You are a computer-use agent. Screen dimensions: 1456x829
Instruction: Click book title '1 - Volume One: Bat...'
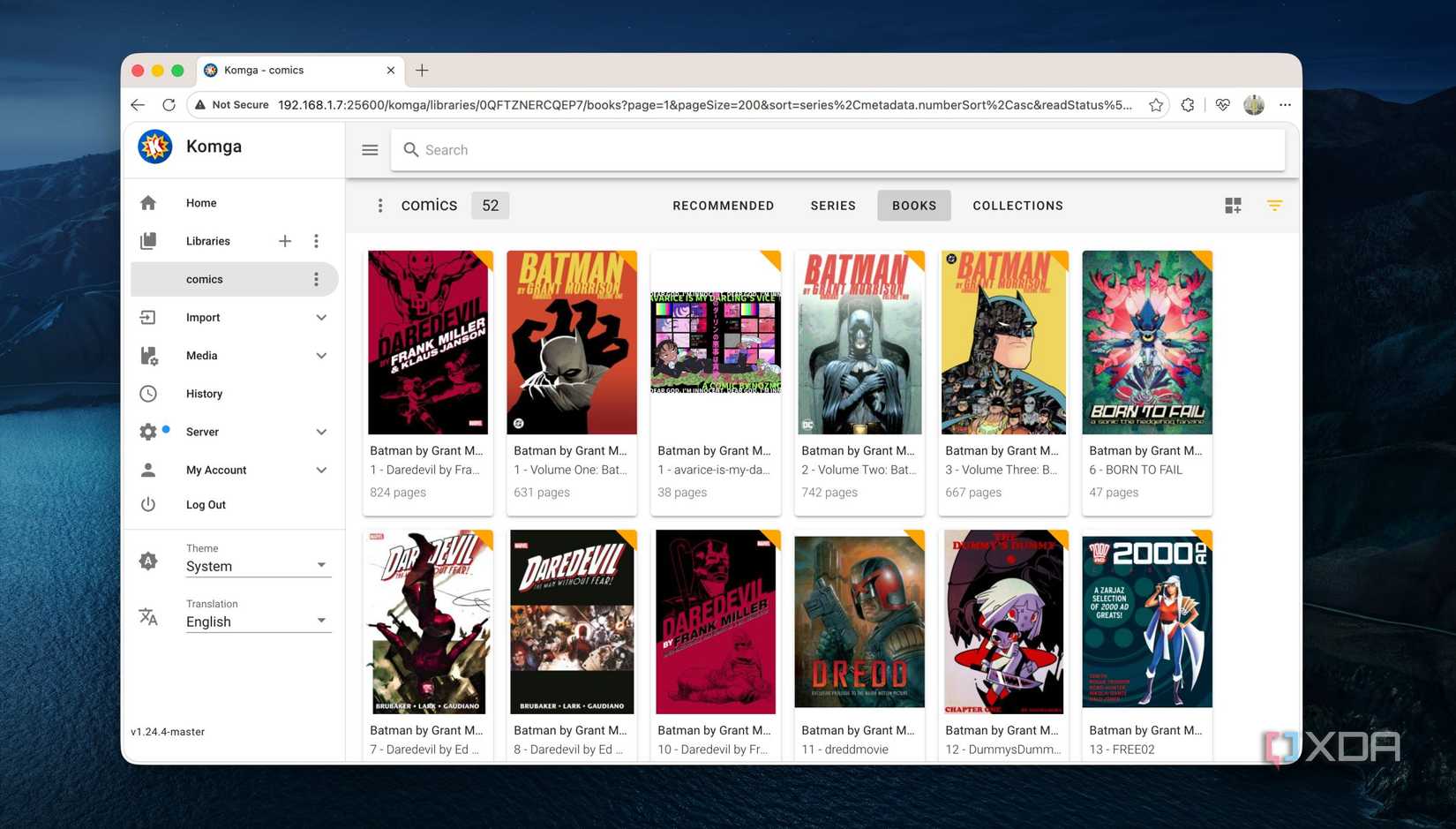pos(570,470)
